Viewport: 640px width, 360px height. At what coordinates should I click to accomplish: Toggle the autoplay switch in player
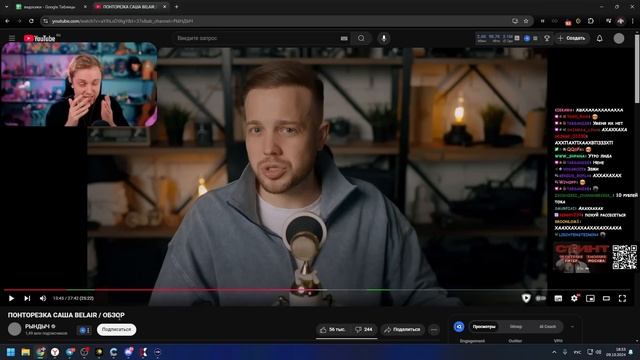pyautogui.click(x=541, y=298)
